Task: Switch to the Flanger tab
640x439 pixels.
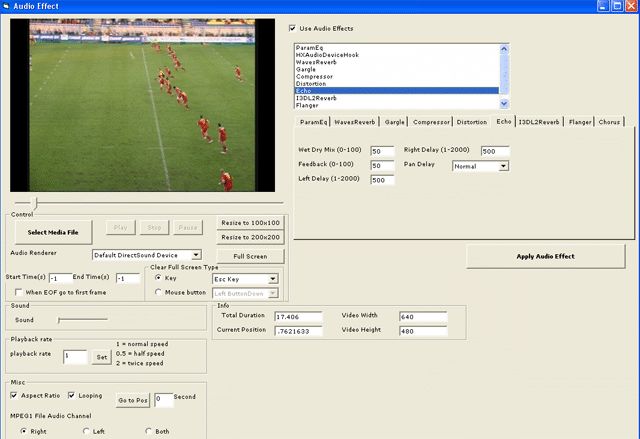Action: click(x=580, y=122)
